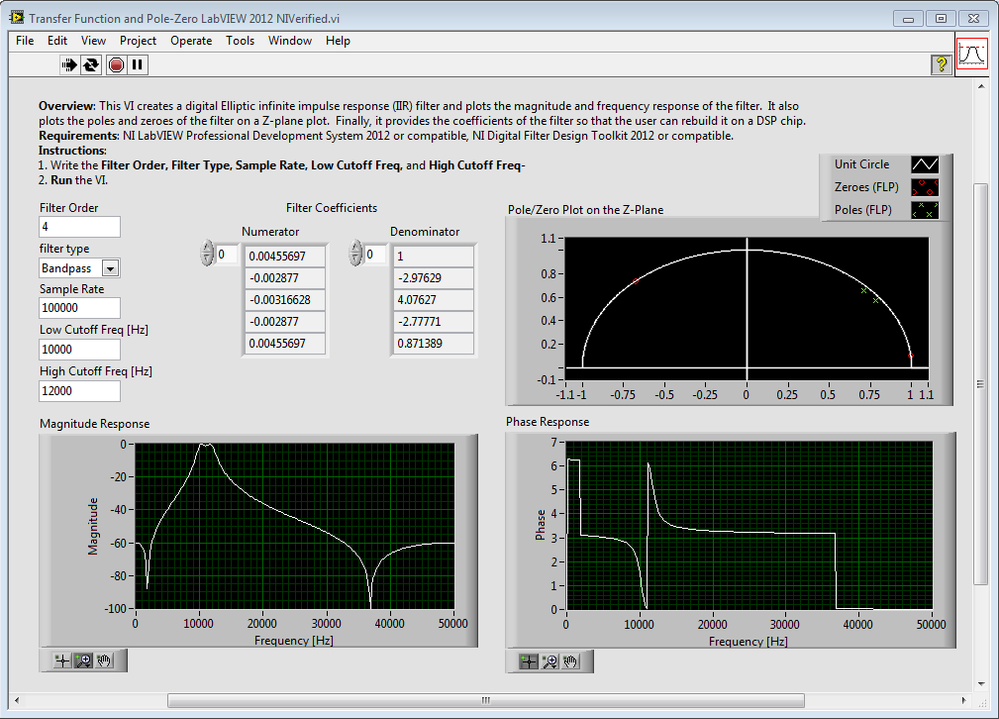
Task: Click the High Cutoff Freq field
Action: (x=80, y=391)
